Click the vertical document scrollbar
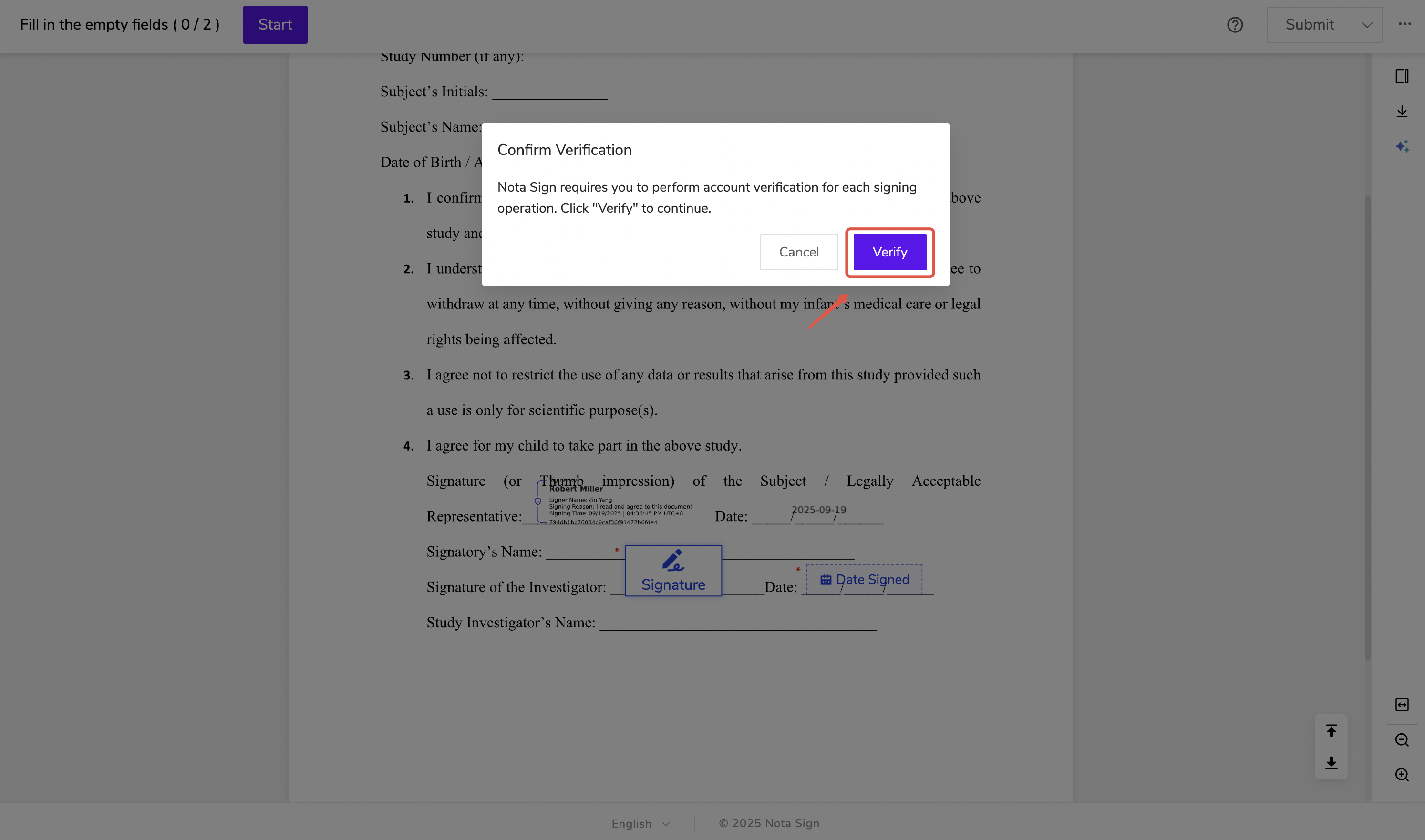1425x840 pixels. [x=1367, y=428]
